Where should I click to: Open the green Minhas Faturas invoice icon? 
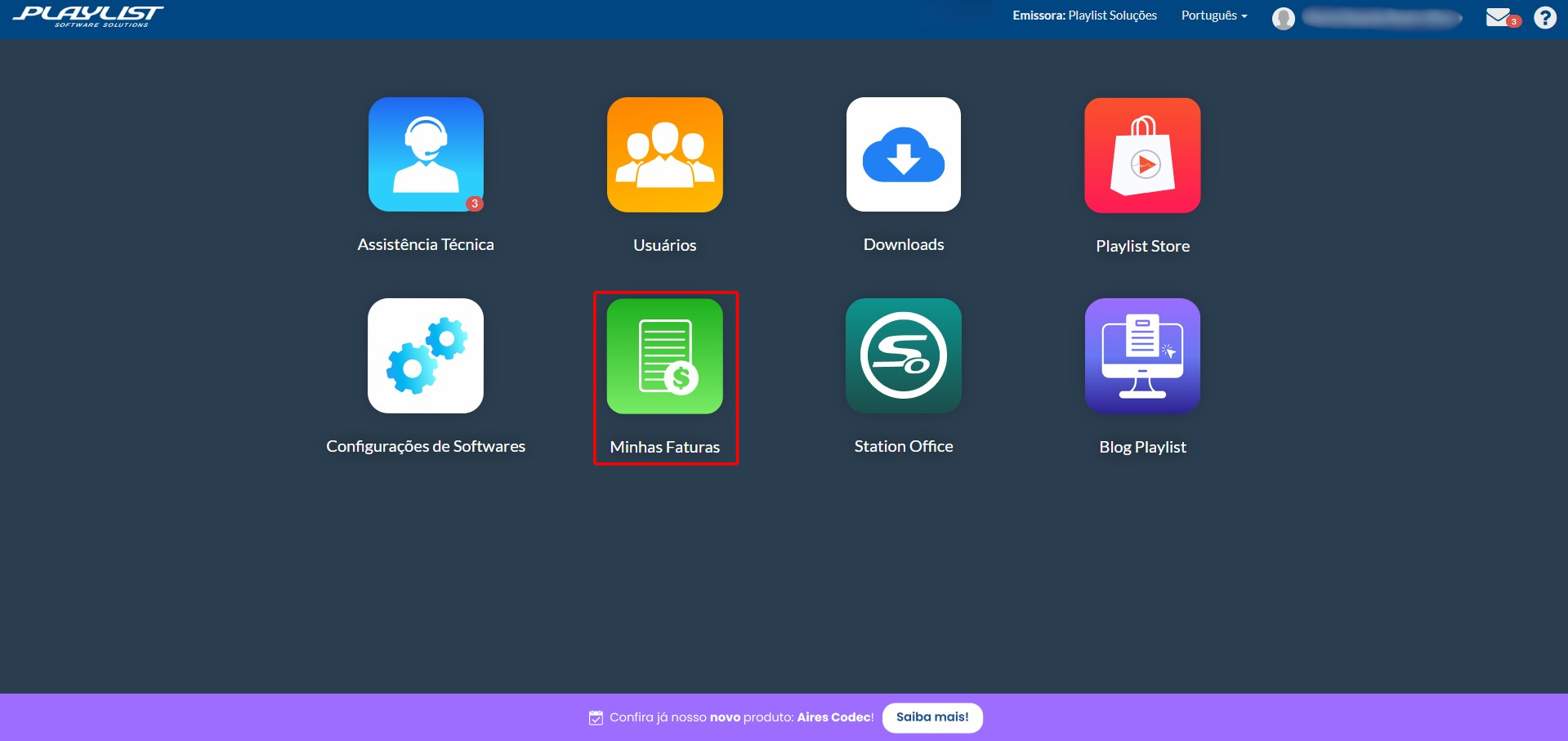pos(665,355)
